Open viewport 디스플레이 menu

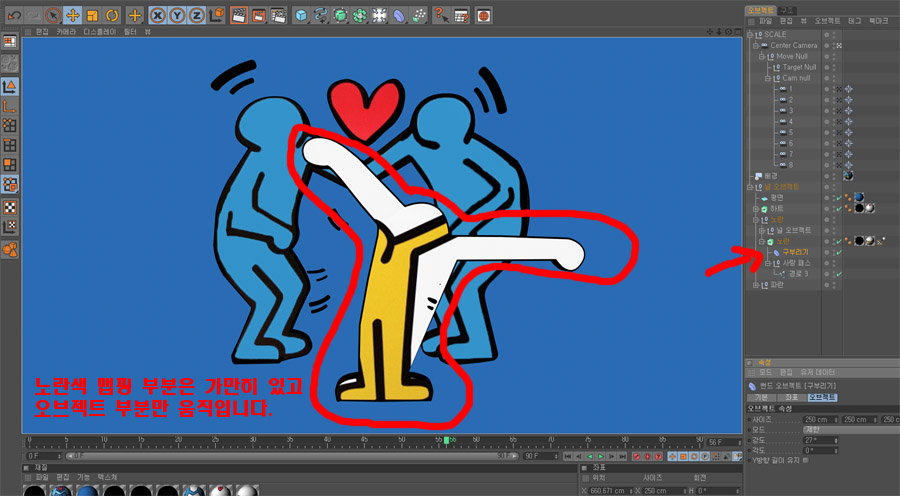click(x=99, y=32)
